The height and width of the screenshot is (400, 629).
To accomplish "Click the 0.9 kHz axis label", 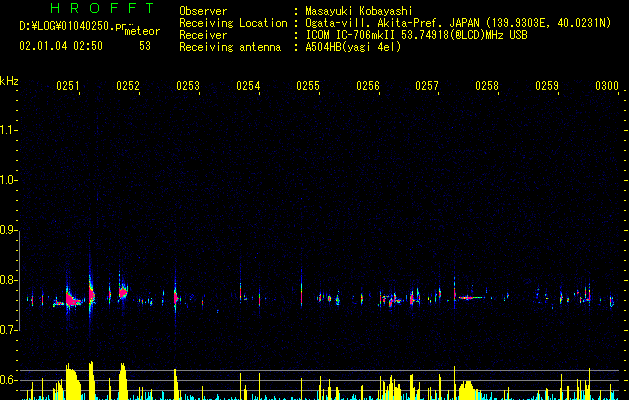I will pyautogui.click(x=8, y=230).
